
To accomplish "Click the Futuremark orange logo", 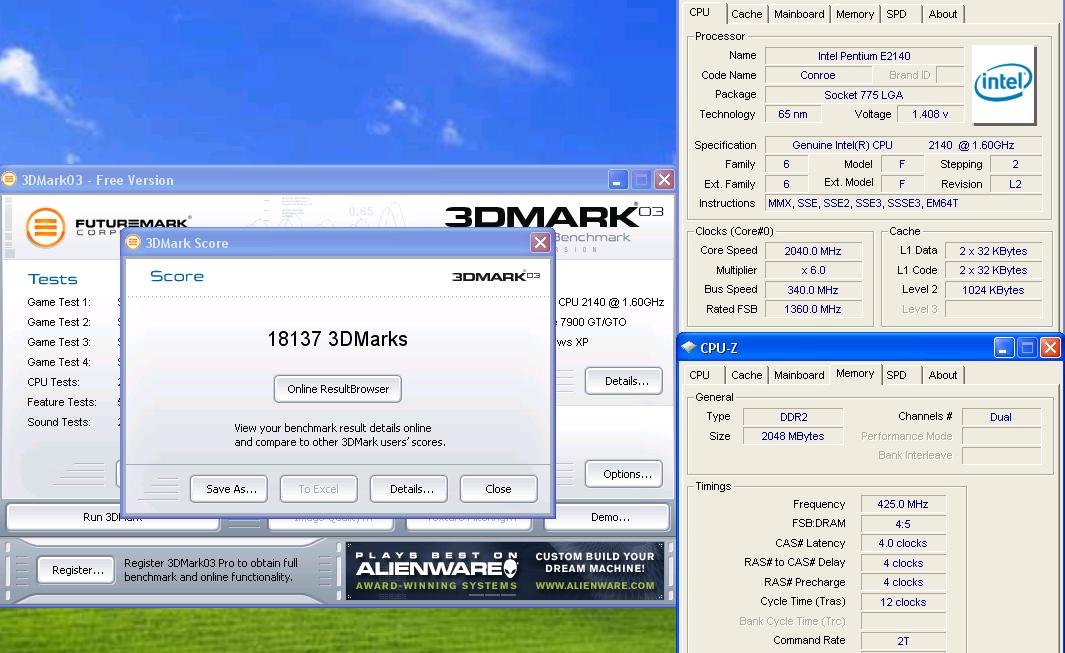I will click(x=46, y=227).
